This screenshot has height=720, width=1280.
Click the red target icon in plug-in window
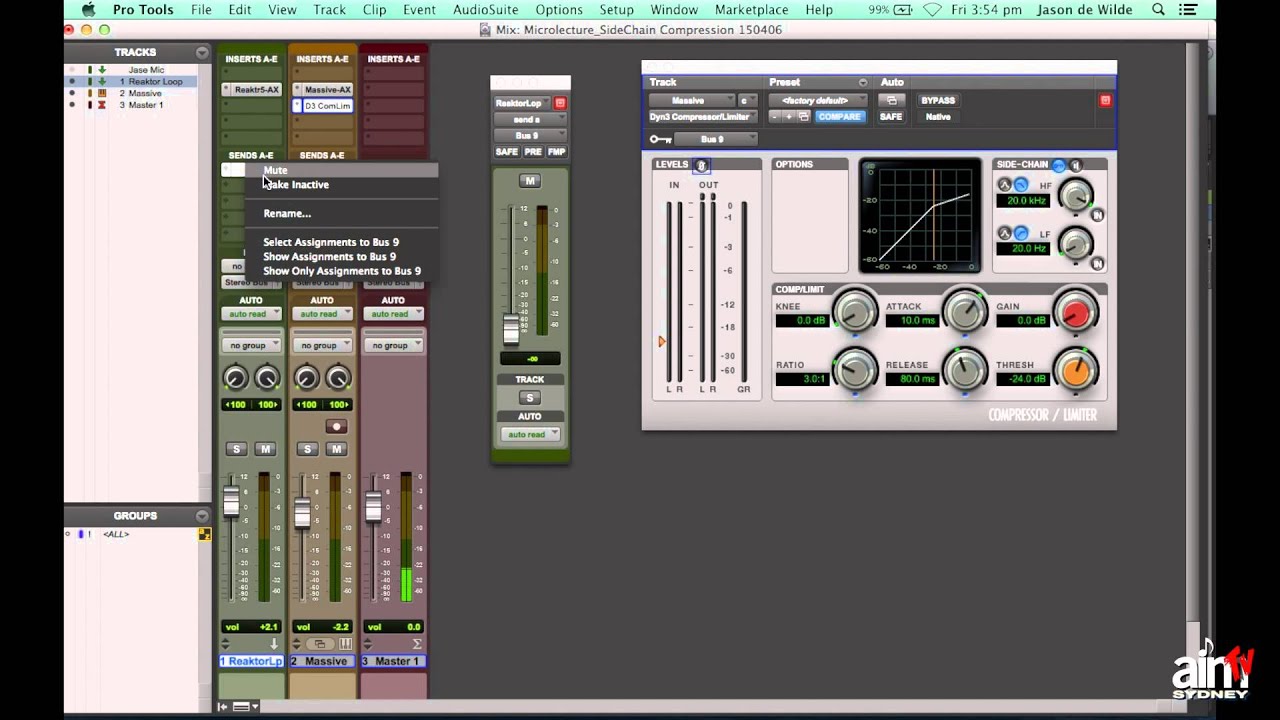(x=1105, y=100)
